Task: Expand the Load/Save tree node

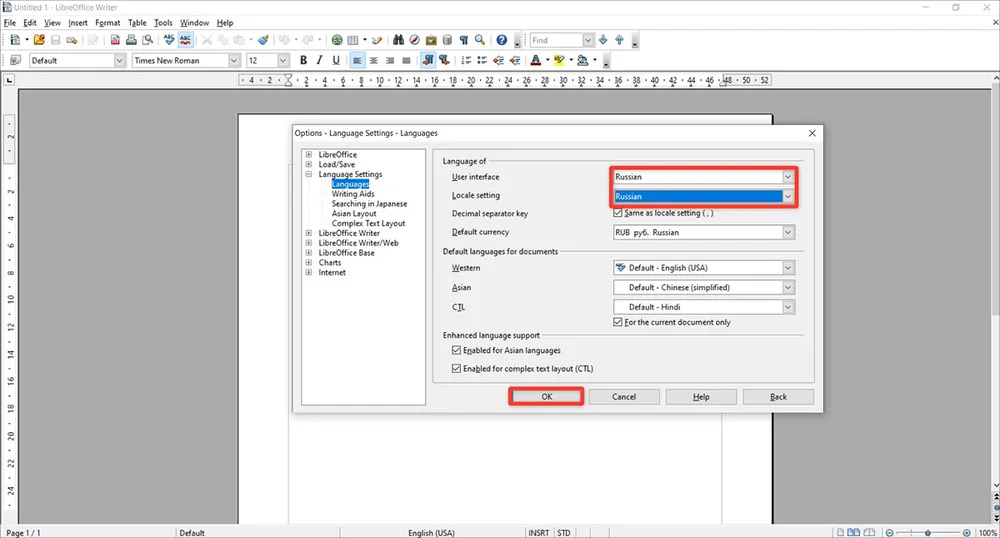Action: (x=309, y=164)
